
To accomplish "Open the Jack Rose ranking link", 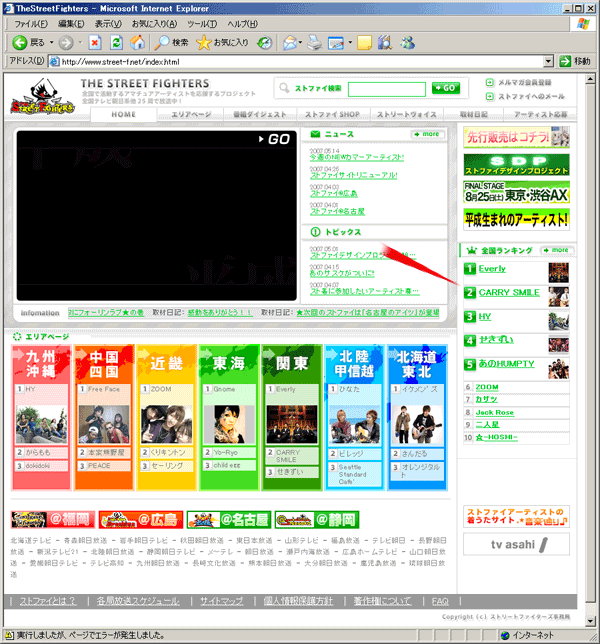I will coord(494,412).
